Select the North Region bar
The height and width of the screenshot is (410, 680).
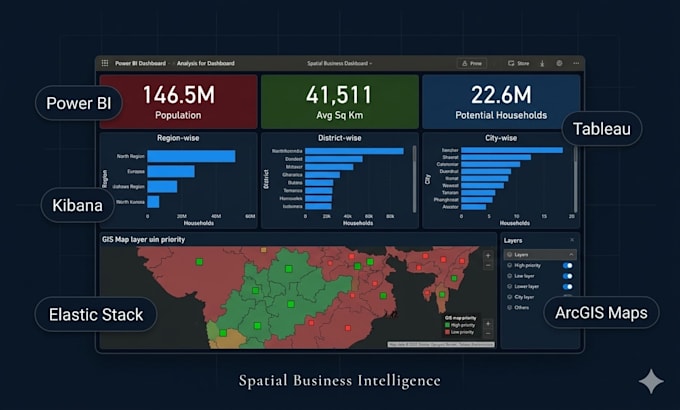pyautogui.click(x=191, y=156)
